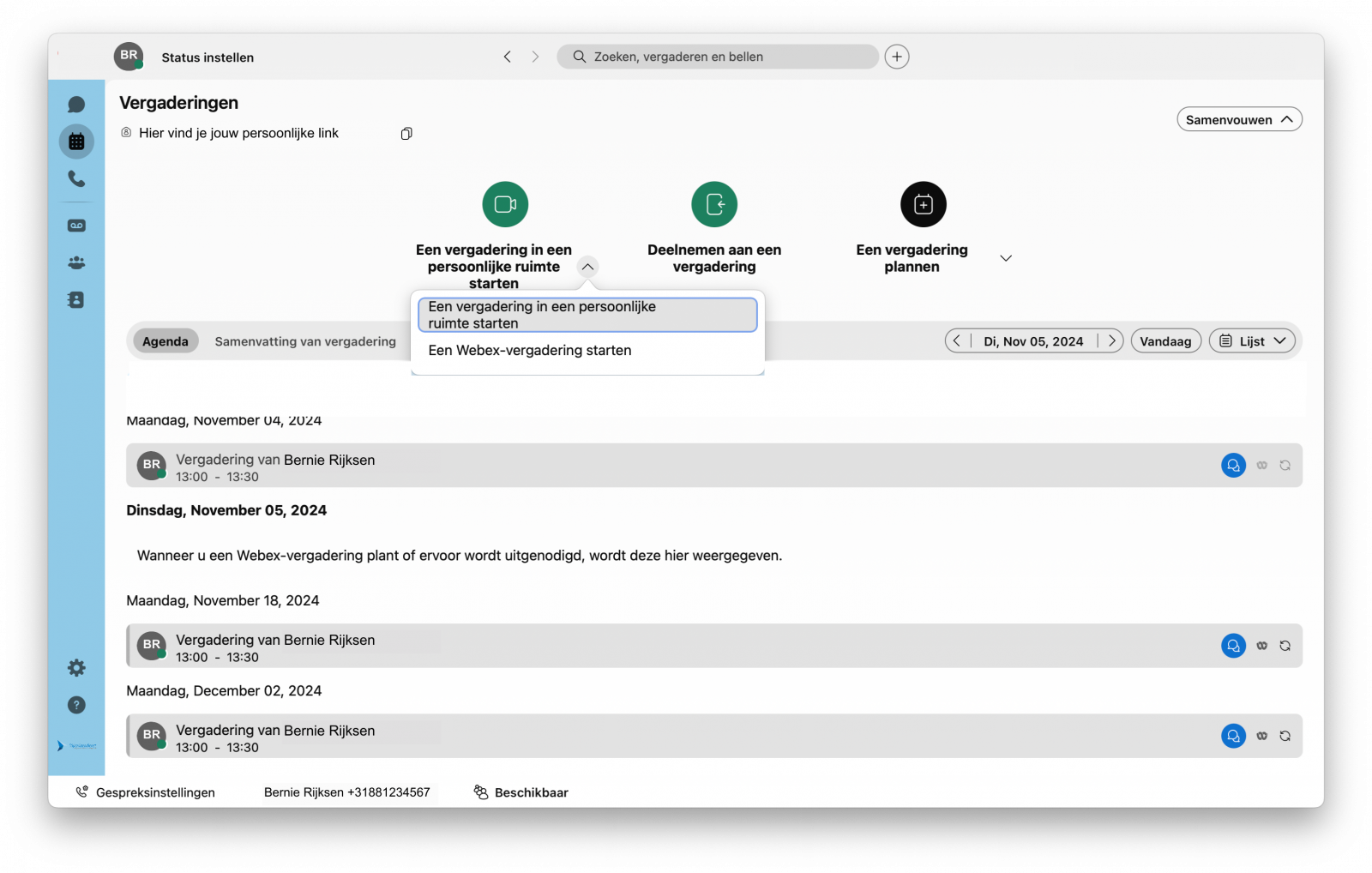
Task: Click the plus button beside search
Action: [x=897, y=57]
